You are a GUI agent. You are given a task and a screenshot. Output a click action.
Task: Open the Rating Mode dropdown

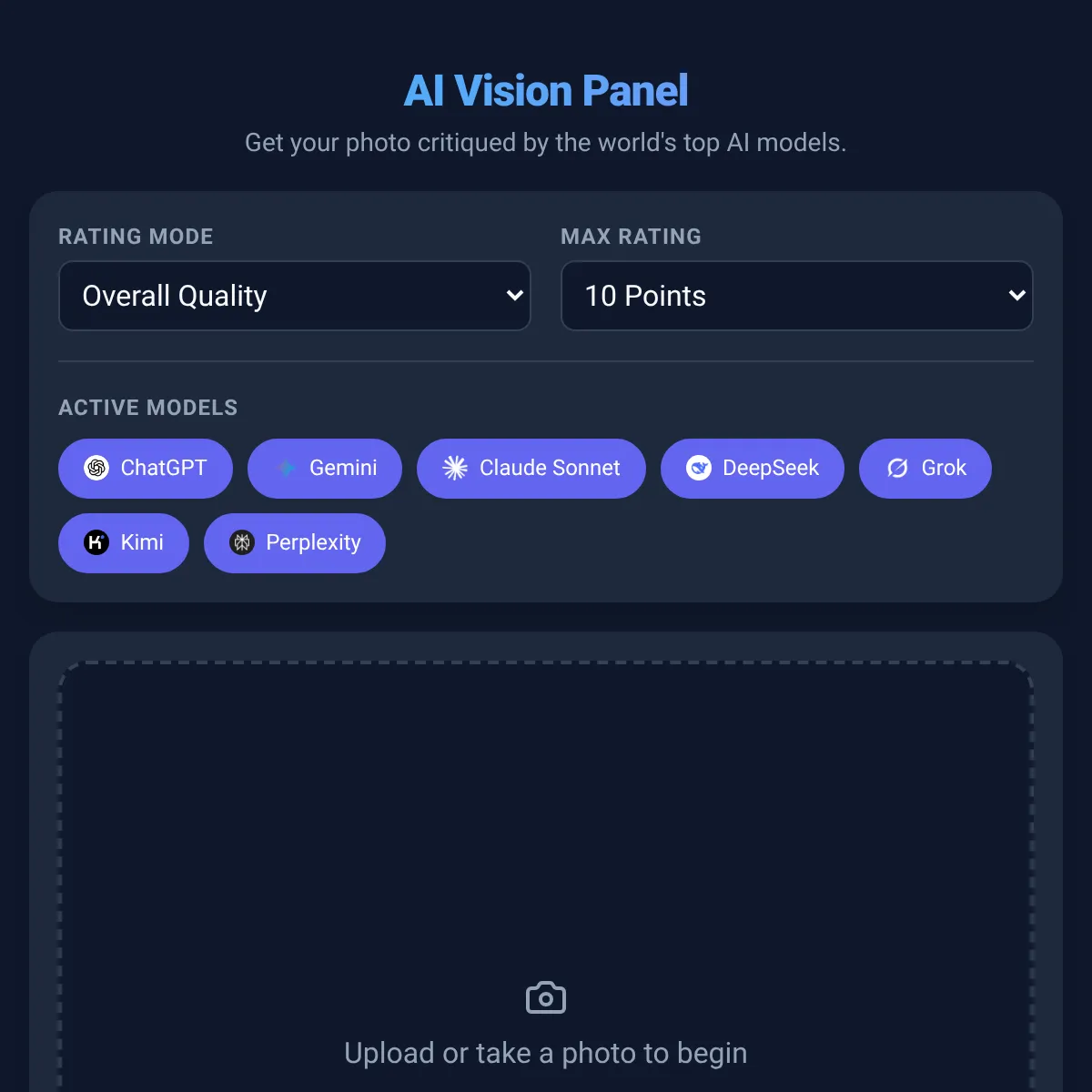[295, 296]
